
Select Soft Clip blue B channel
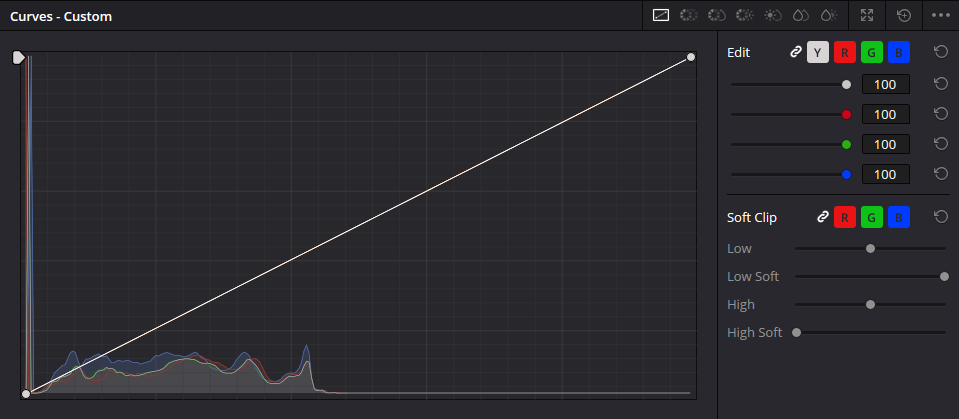point(898,217)
